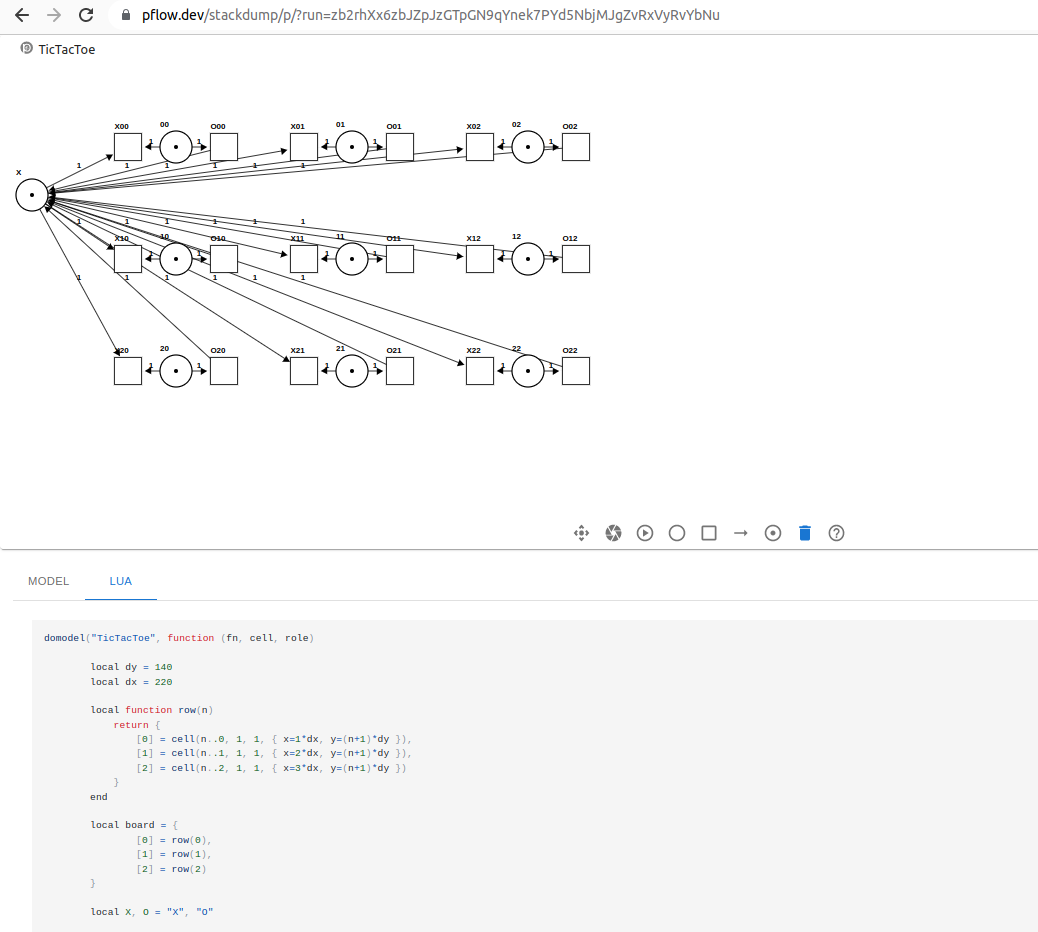Select place 02 circle
Image resolution: width=1038 pixels, height=932 pixels.
(528, 147)
